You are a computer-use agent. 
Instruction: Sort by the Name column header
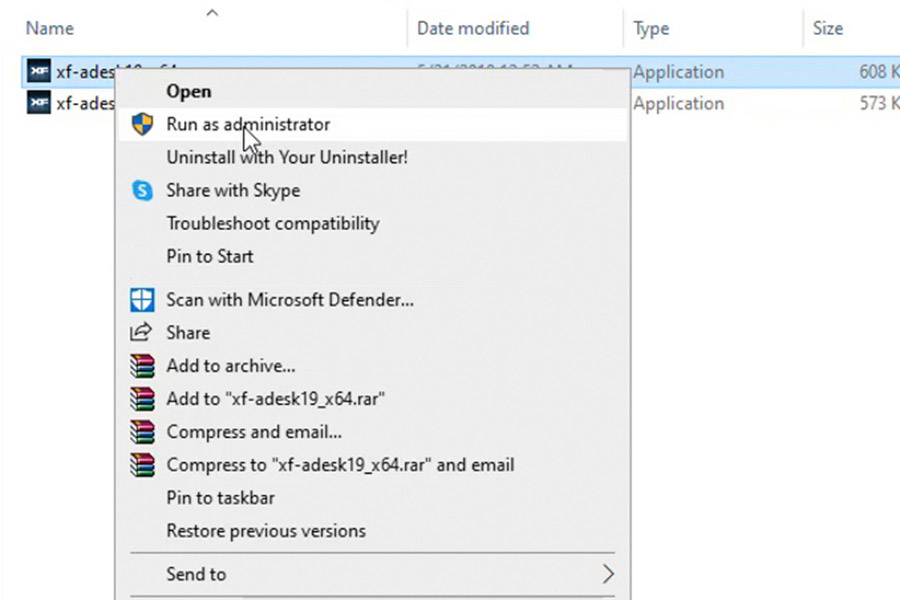(x=49, y=28)
